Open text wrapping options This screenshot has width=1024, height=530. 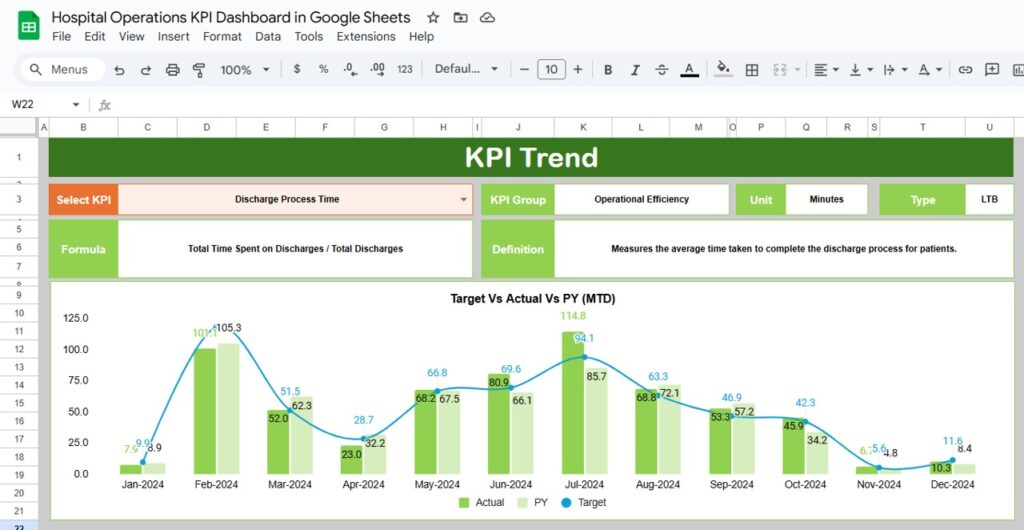pos(895,70)
